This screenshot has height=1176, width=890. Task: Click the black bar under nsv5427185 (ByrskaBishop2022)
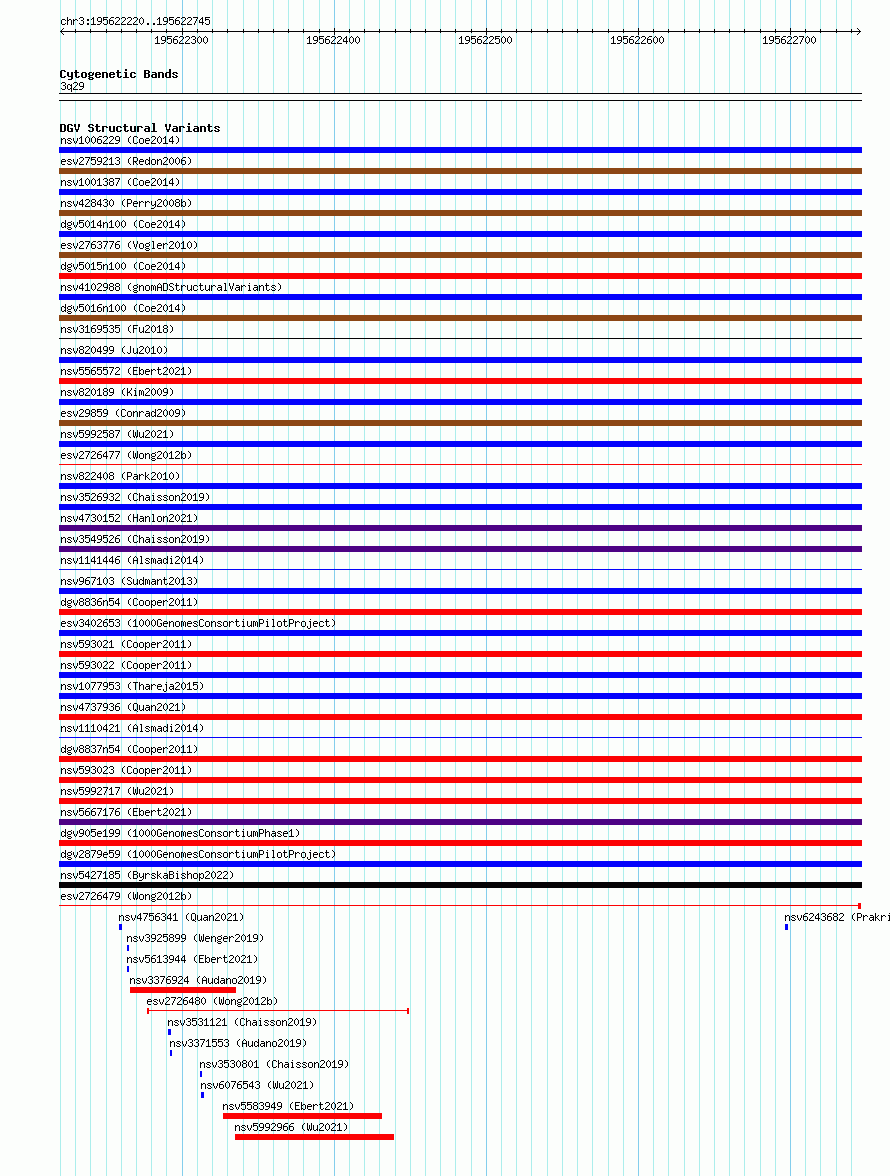[460, 885]
